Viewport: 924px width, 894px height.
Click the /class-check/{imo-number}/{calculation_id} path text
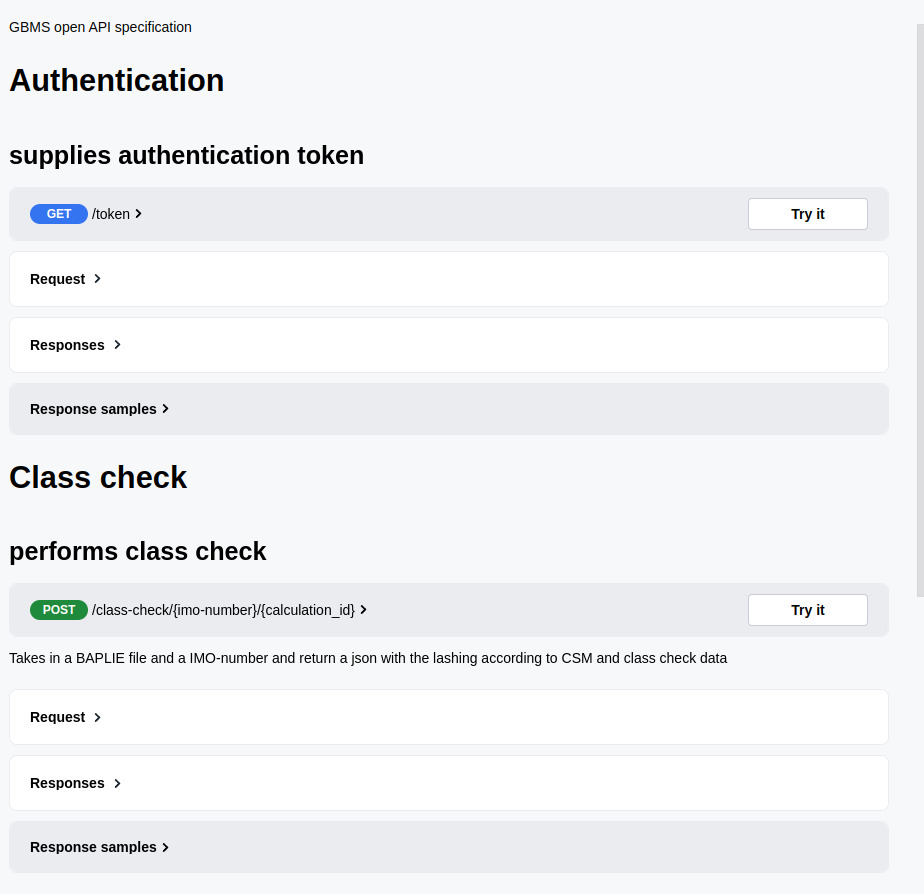click(223, 610)
